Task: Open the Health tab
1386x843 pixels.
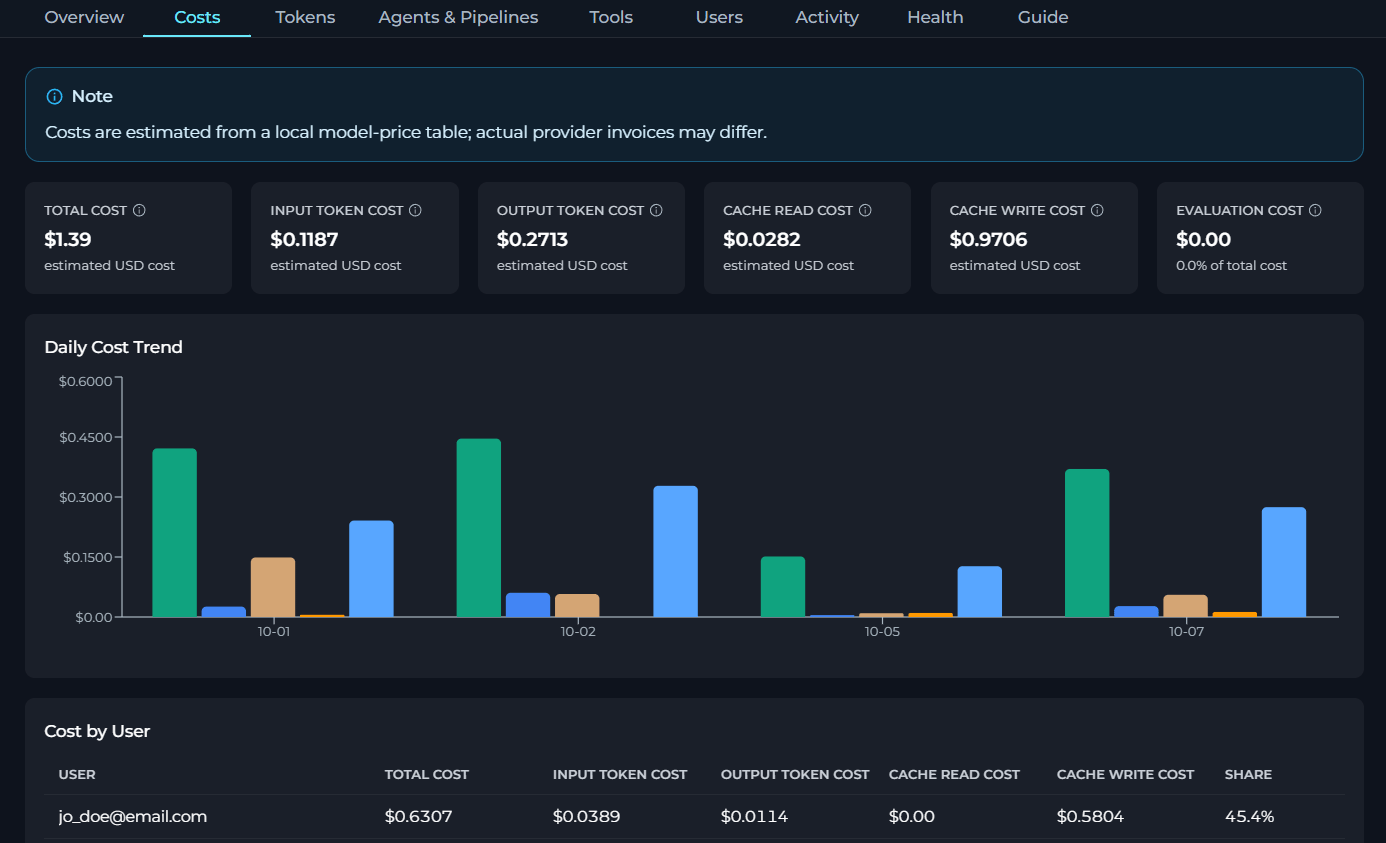Action: (x=935, y=18)
